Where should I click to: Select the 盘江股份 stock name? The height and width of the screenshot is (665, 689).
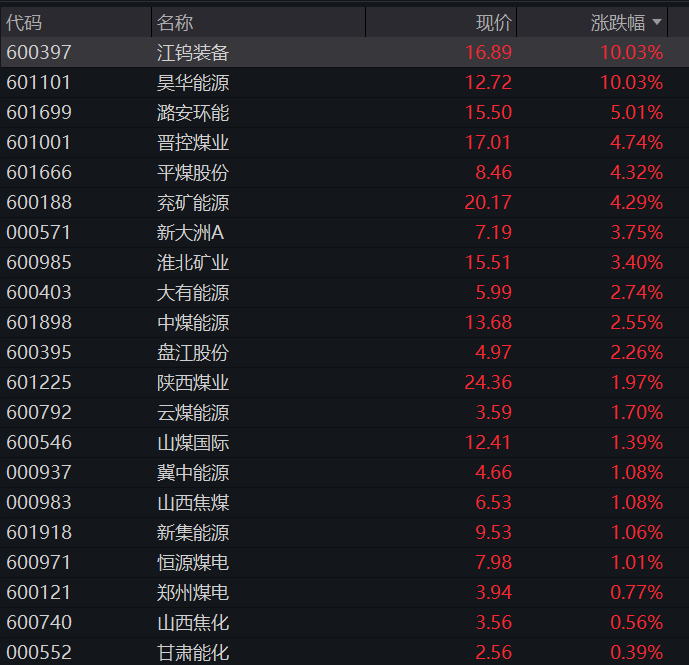point(193,352)
